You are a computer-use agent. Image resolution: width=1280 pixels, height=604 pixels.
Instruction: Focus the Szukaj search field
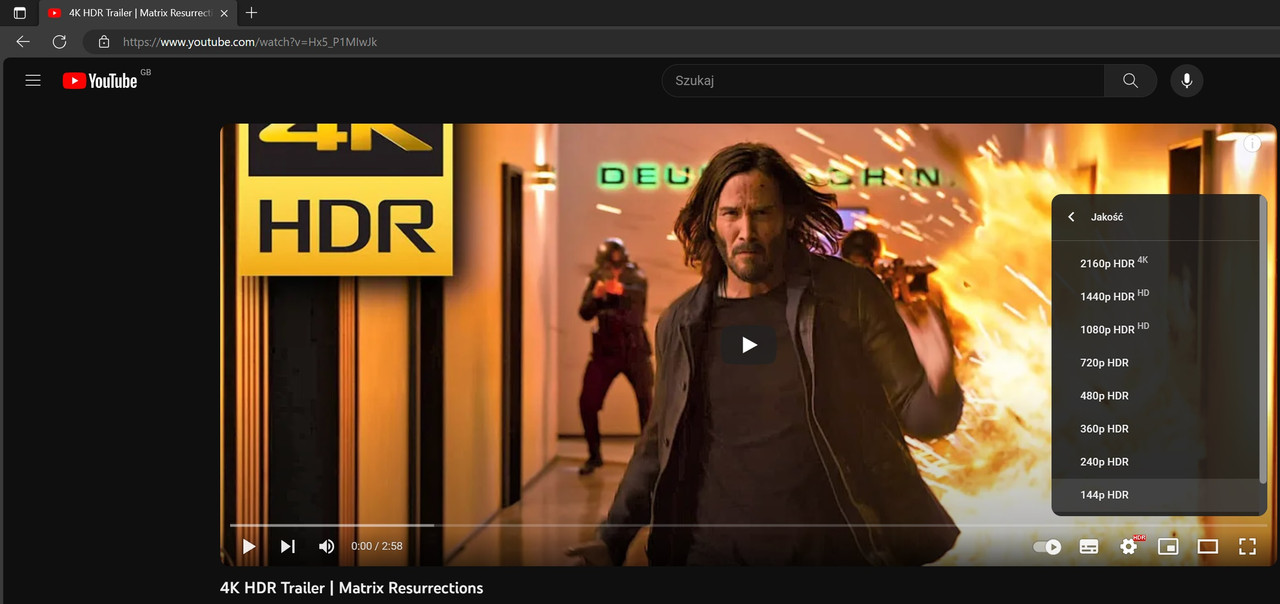883,81
